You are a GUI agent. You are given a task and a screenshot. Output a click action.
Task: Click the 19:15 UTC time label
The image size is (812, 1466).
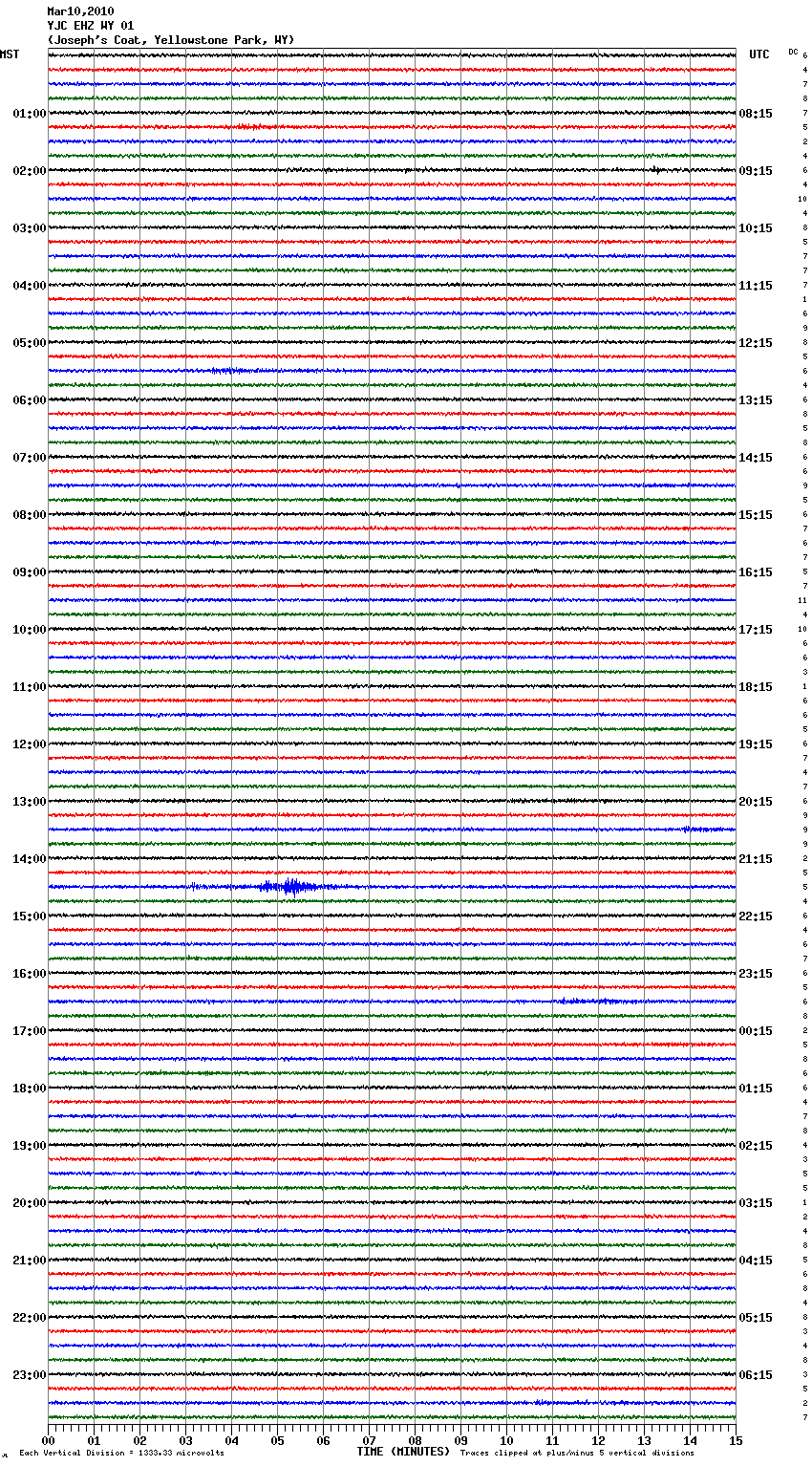point(756,744)
